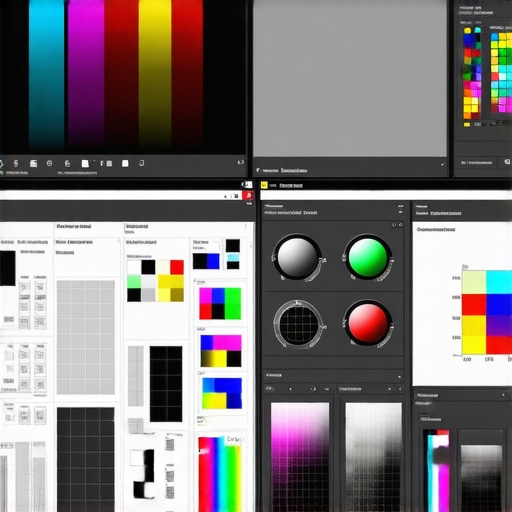Click the pale yellow-green cell in the color chart

(474, 282)
